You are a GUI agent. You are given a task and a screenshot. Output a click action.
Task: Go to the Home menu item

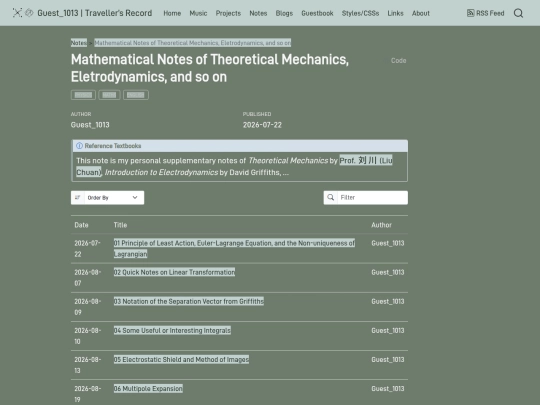pos(172,13)
